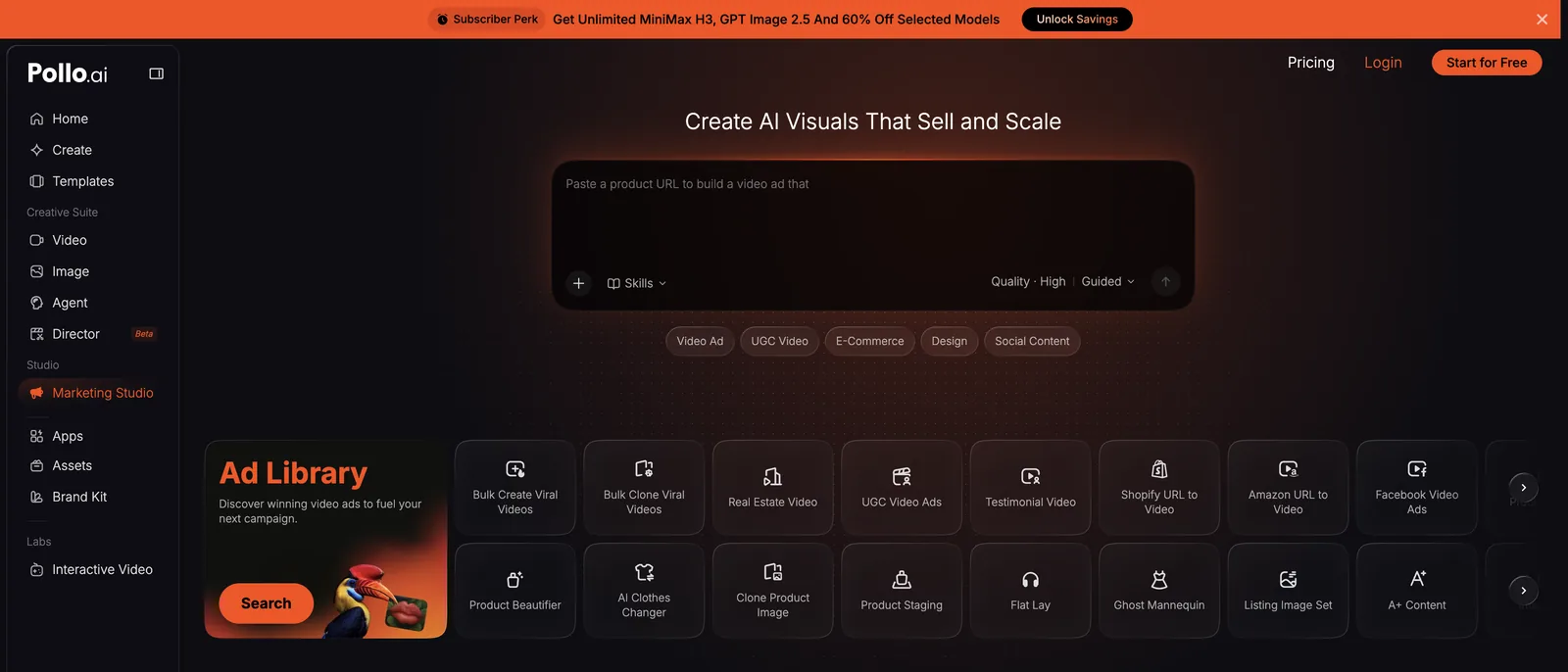Open the Flat Lay tool
This screenshot has width=1568, height=672.
tap(1031, 591)
